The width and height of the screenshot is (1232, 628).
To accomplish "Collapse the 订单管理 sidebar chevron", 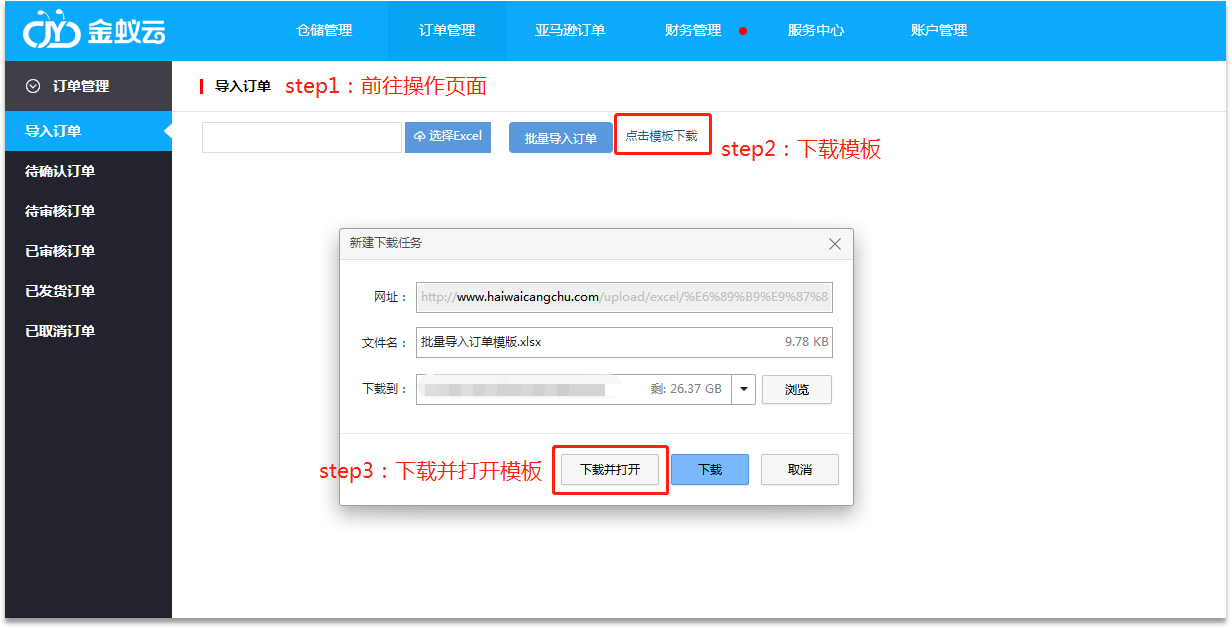I will (x=34, y=87).
